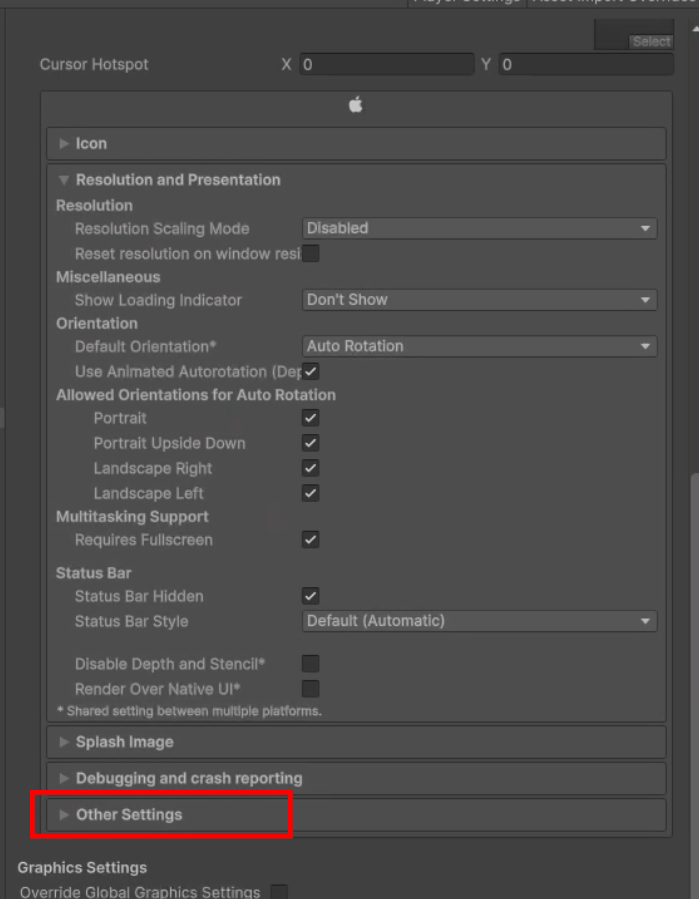
Task: Expand the Icon section
Action: click(x=91, y=144)
